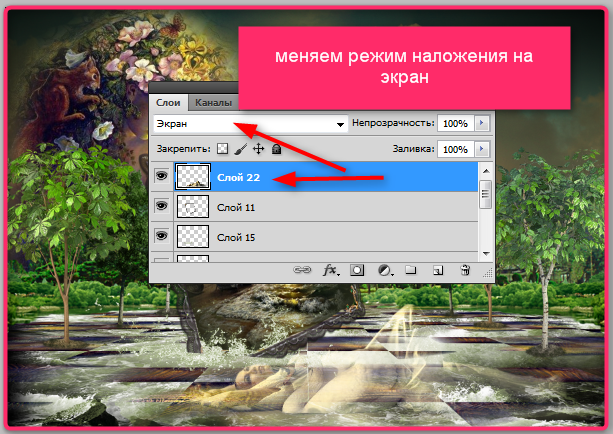
Task: Add a layer mask
Action: point(357,270)
